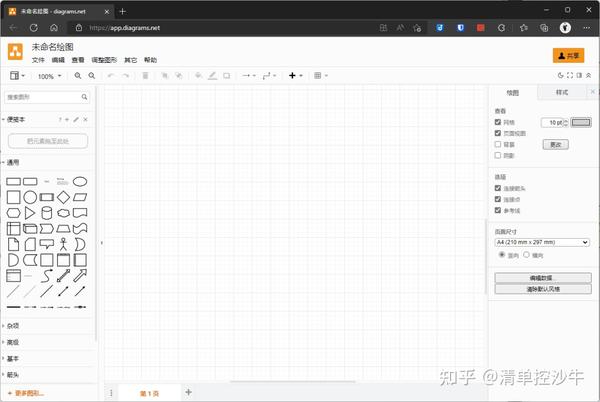
Task: Toggle fullscreen icon in top toolbar
Action: (570, 75)
